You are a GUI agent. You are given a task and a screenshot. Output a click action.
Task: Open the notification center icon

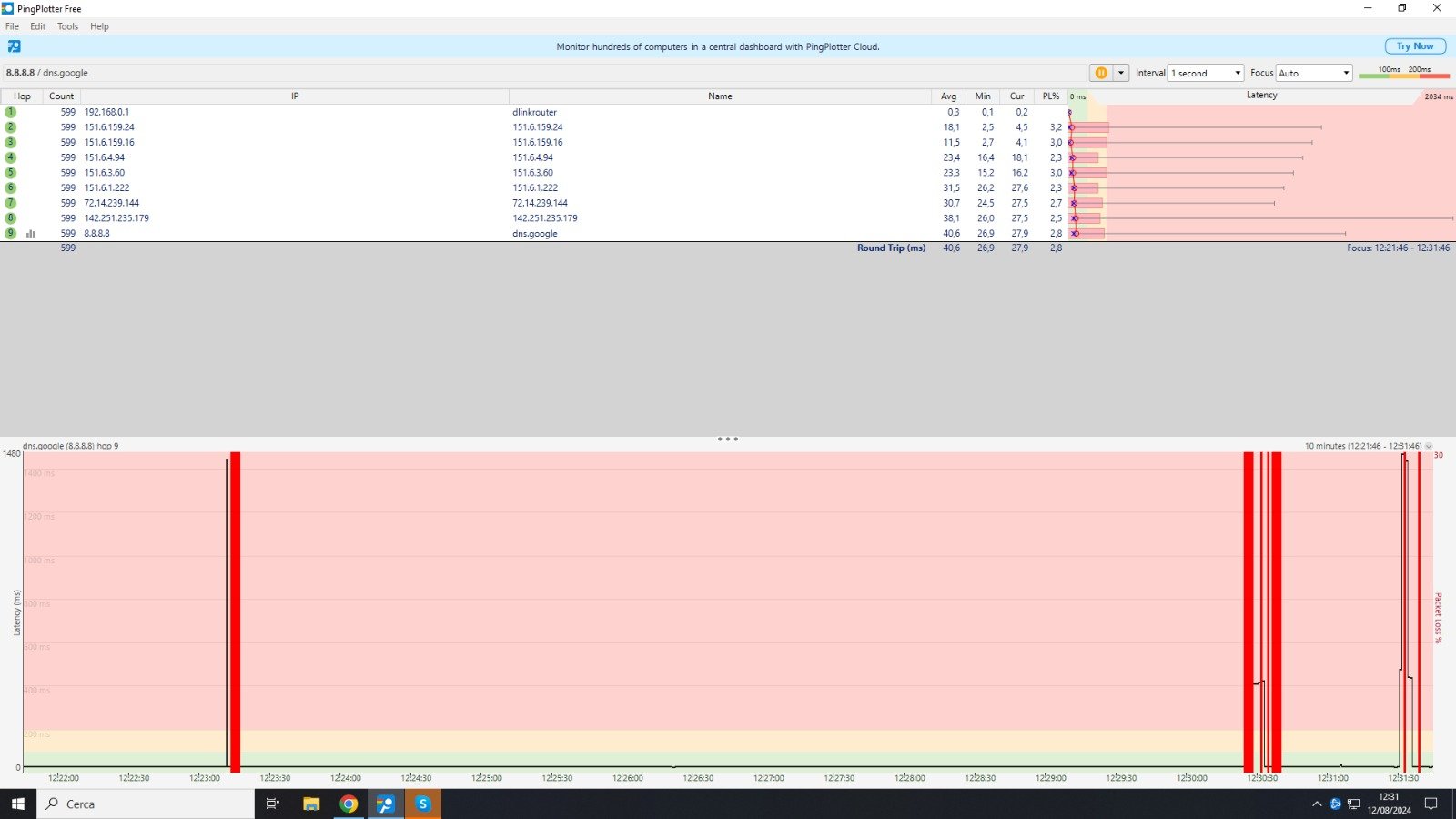(x=1431, y=804)
